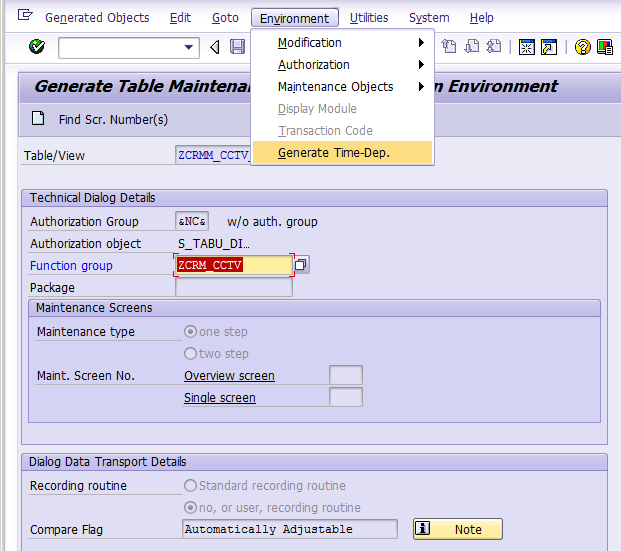621x551 pixels.
Task: Click the Authorization Group field &NC&
Action: pyautogui.click(x=192, y=221)
